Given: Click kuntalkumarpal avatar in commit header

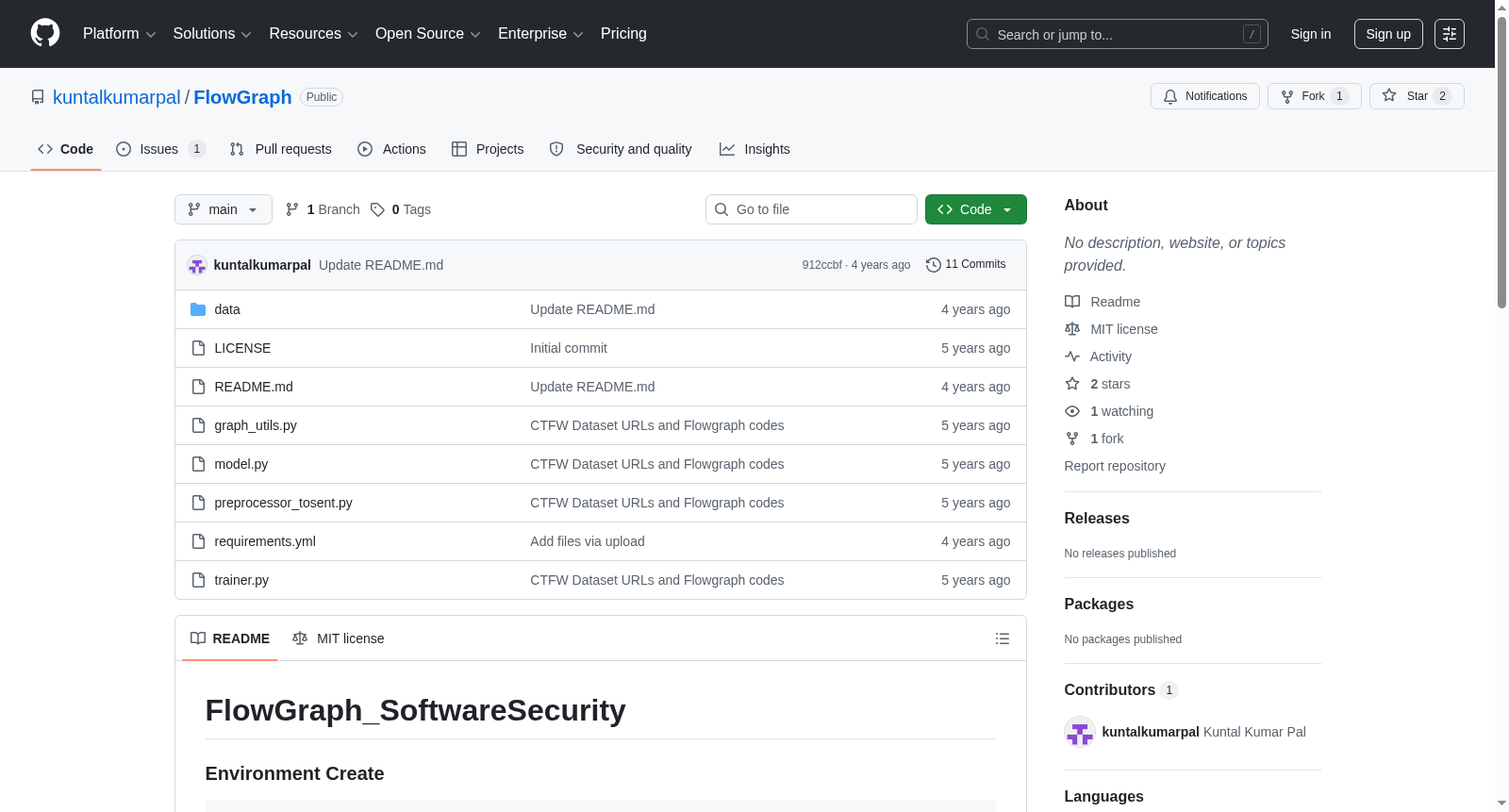Looking at the screenshot, I should pos(197,265).
